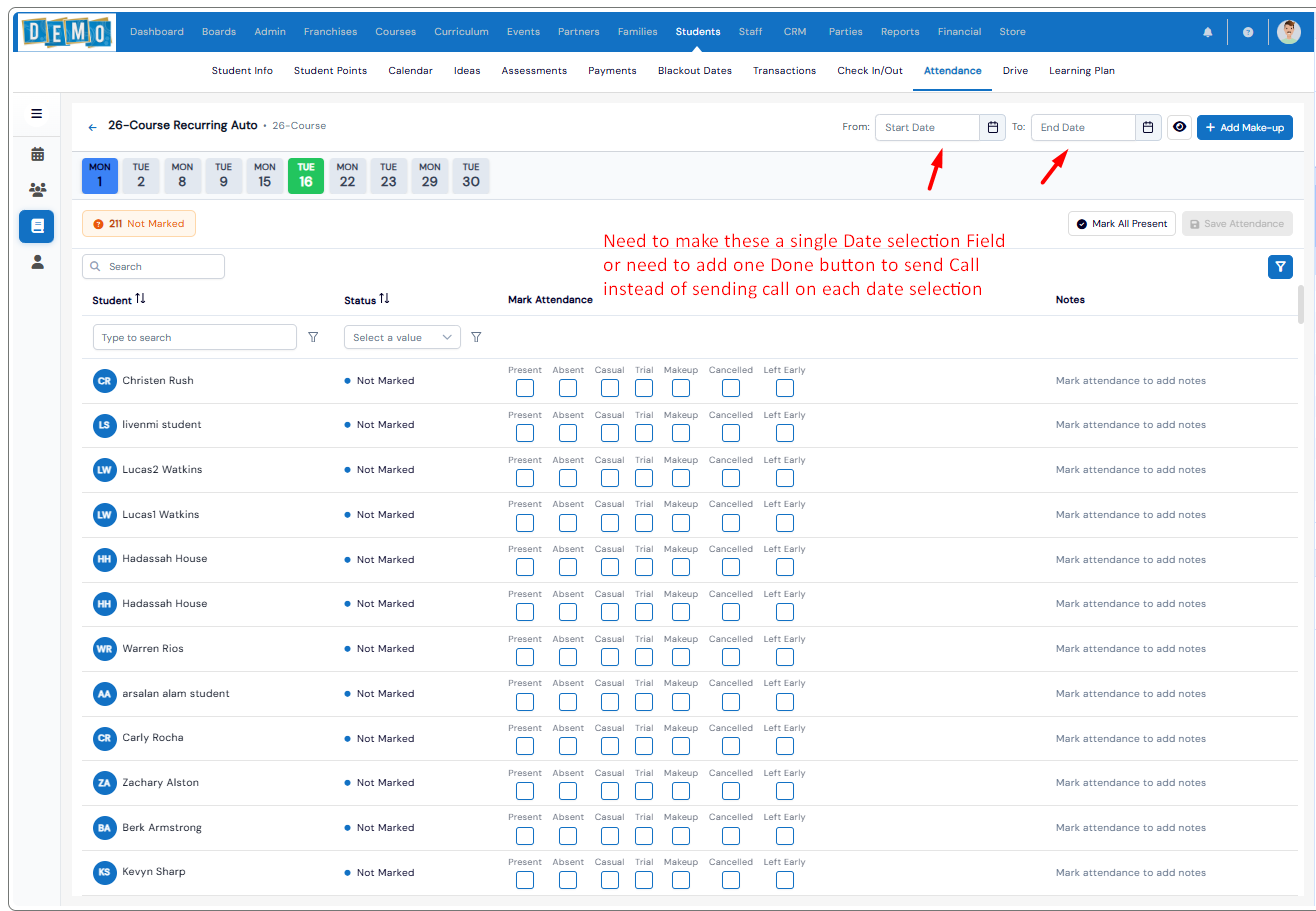This screenshot has height=911, width=1316.
Task: Open the single person icon in sidebar
Action: 37,262
